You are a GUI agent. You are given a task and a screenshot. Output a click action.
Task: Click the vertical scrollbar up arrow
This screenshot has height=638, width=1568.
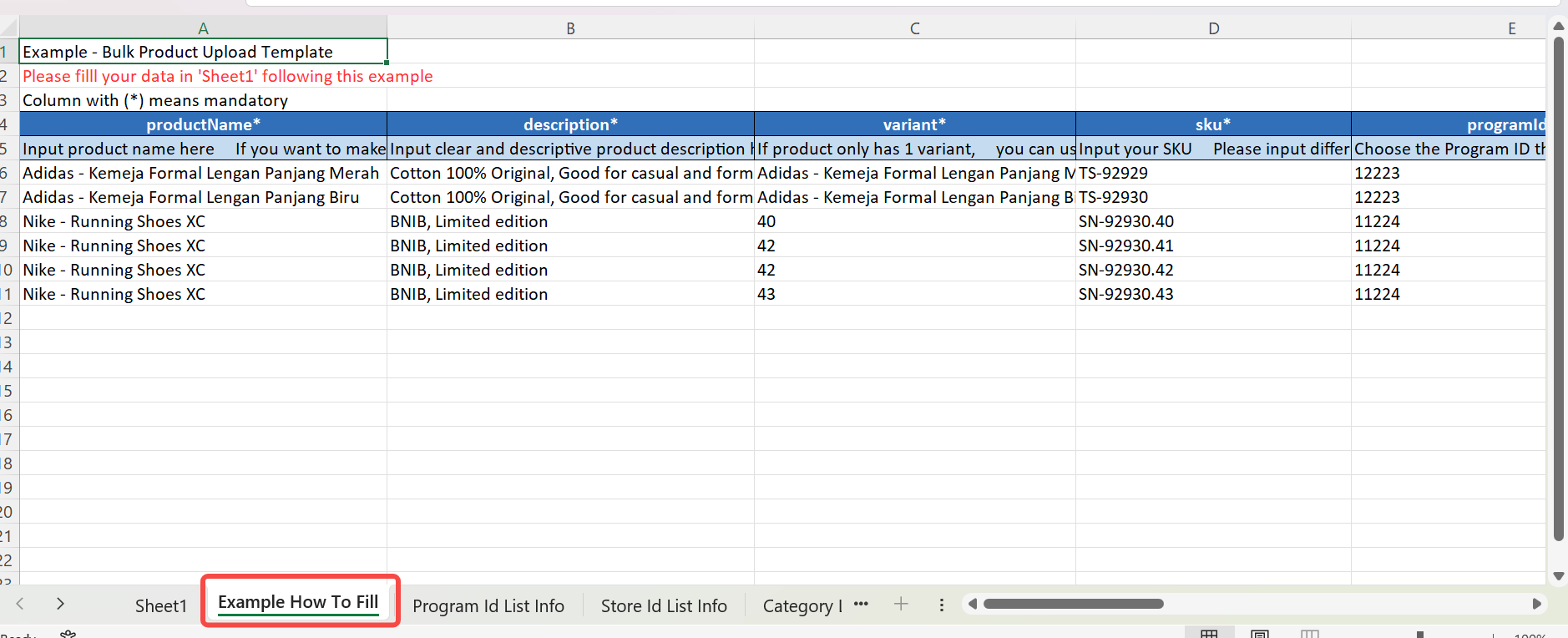pos(1558,27)
